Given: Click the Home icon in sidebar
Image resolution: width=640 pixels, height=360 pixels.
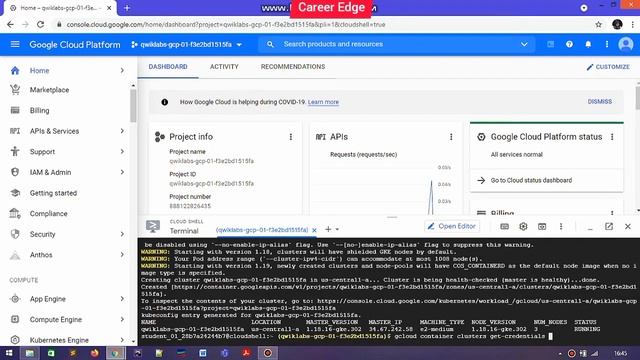Looking at the screenshot, I should (x=15, y=71).
